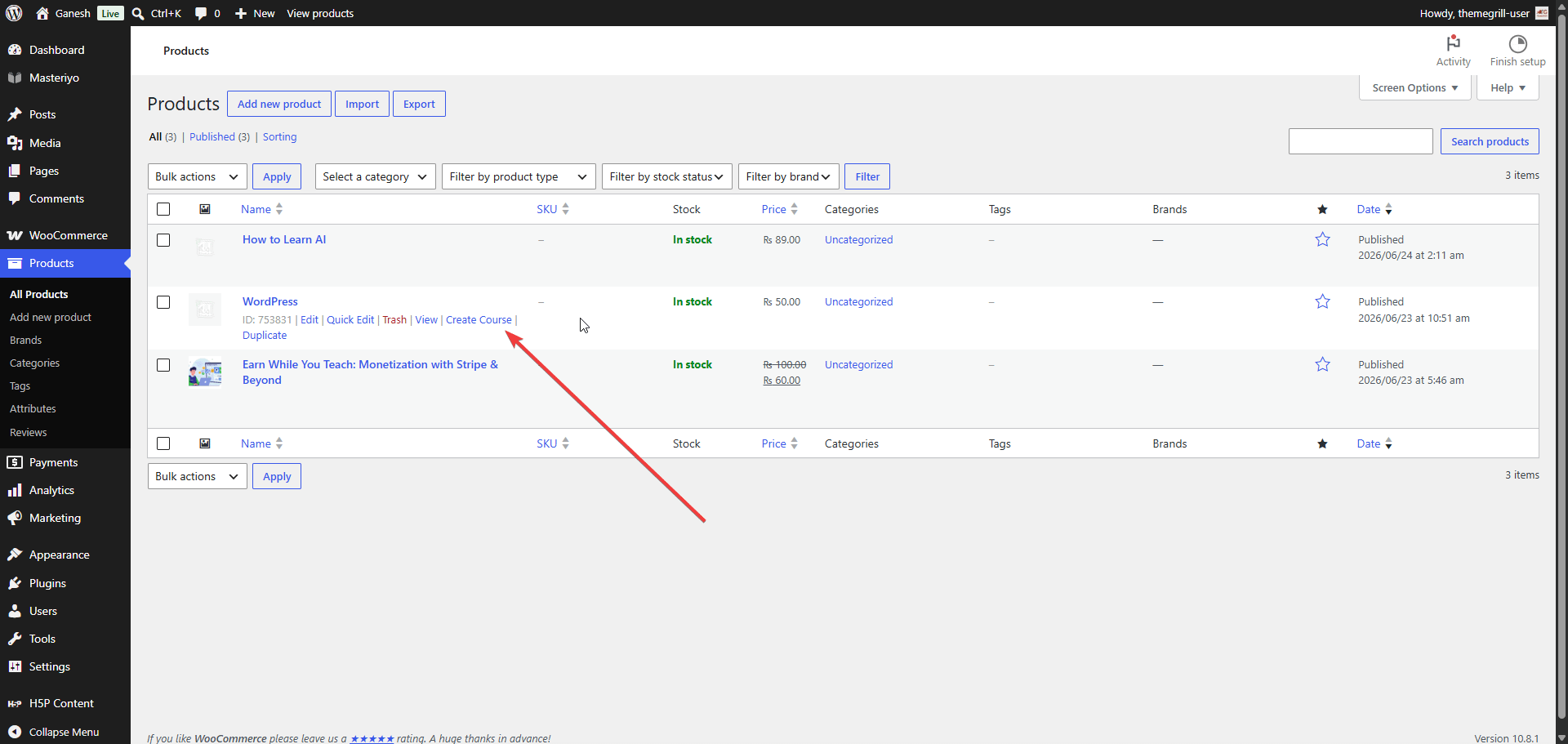Open the Ctrl+K search magnifier icon
Image resolution: width=1568 pixels, height=744 pixels.
tap(138, 13)
